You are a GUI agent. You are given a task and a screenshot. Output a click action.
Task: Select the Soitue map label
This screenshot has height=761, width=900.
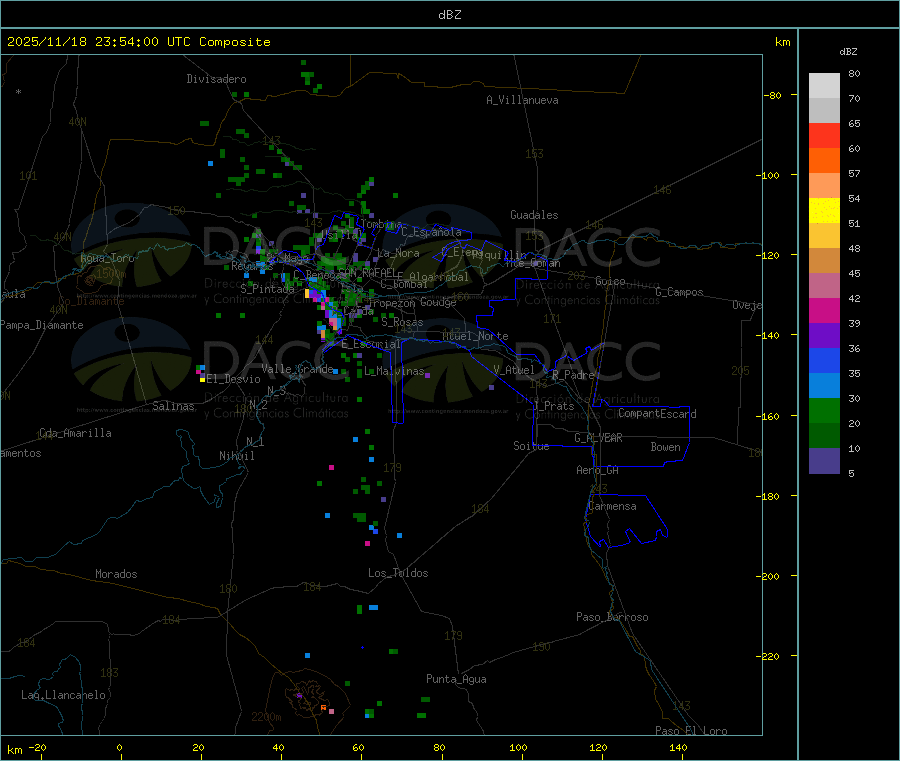tap(531, 446)
